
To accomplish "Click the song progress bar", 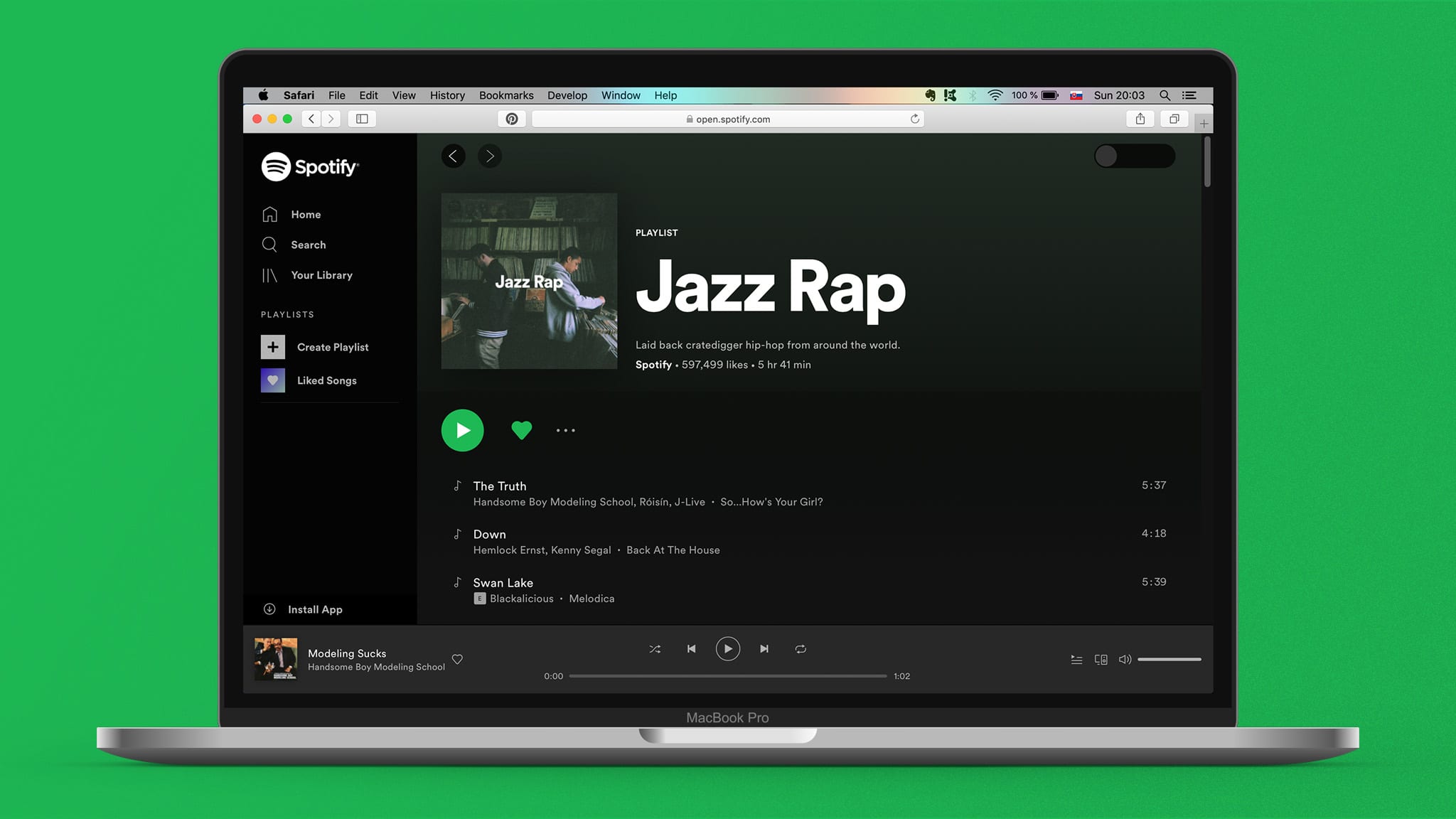I will coord(728,676).
